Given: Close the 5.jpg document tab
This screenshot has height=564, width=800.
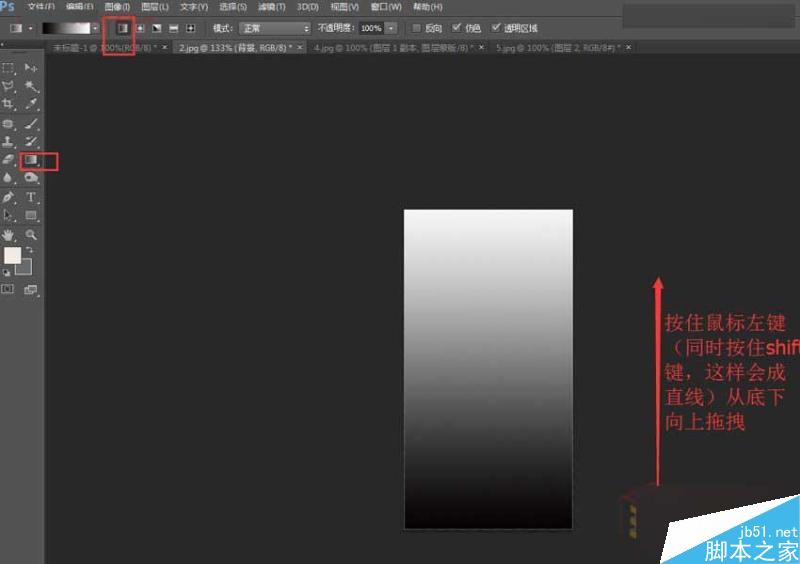Looking at the screenshot, I should 629,47.
